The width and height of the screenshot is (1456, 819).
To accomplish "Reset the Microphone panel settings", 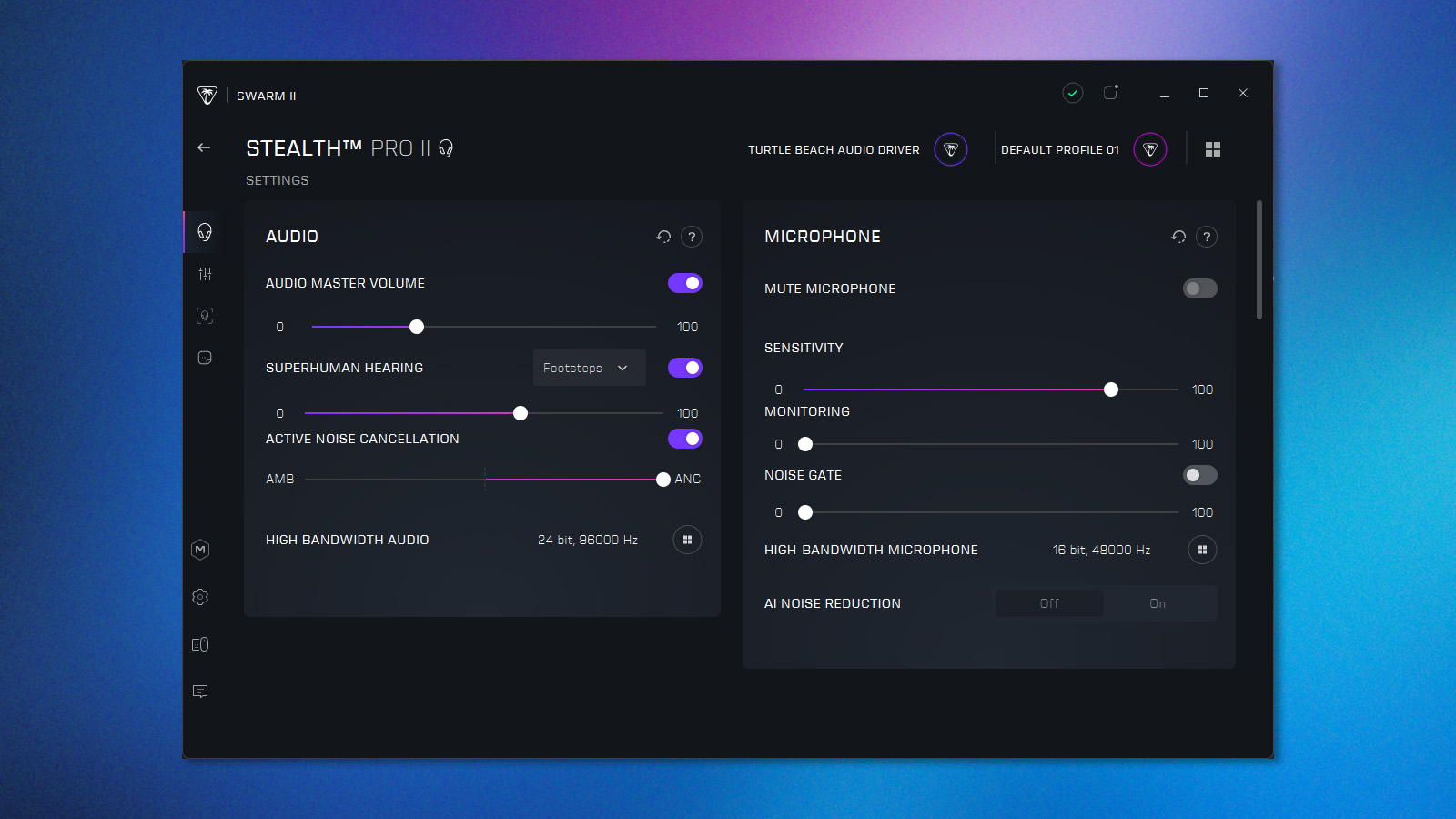I will (1178, 237).
